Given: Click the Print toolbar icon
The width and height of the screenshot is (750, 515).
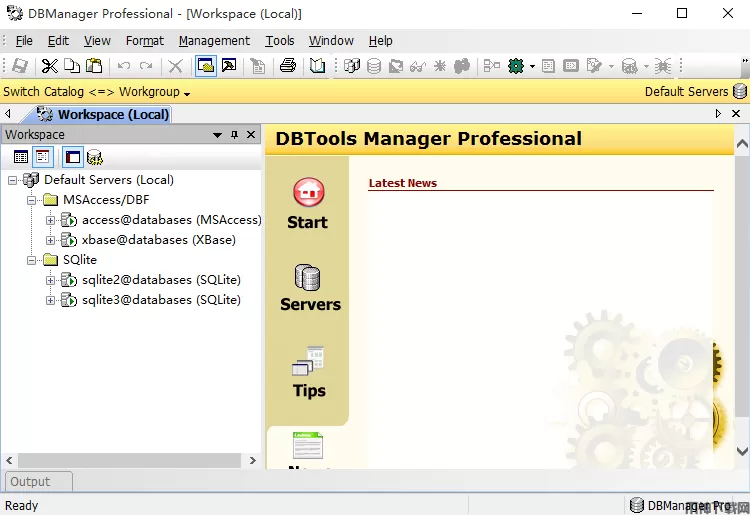Looking at the screenshot, I should 287,66.
